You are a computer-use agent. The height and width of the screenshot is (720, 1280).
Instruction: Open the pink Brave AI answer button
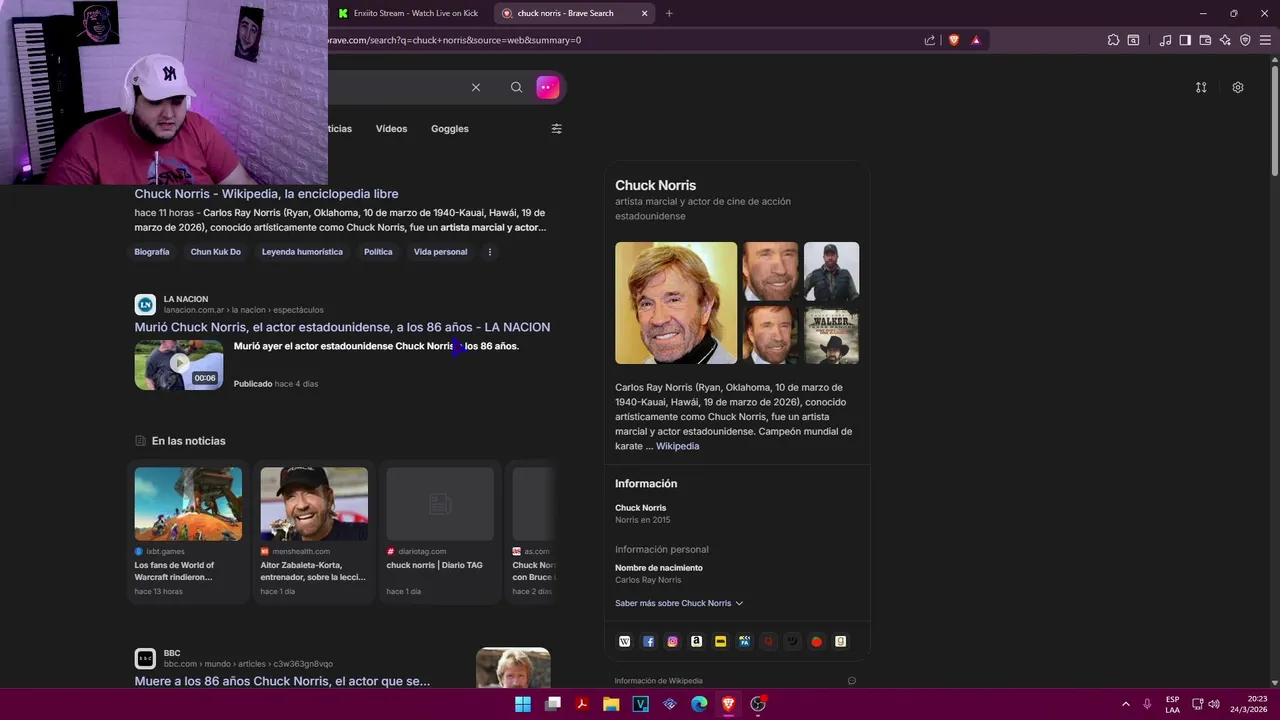click(x=547, y=87)
